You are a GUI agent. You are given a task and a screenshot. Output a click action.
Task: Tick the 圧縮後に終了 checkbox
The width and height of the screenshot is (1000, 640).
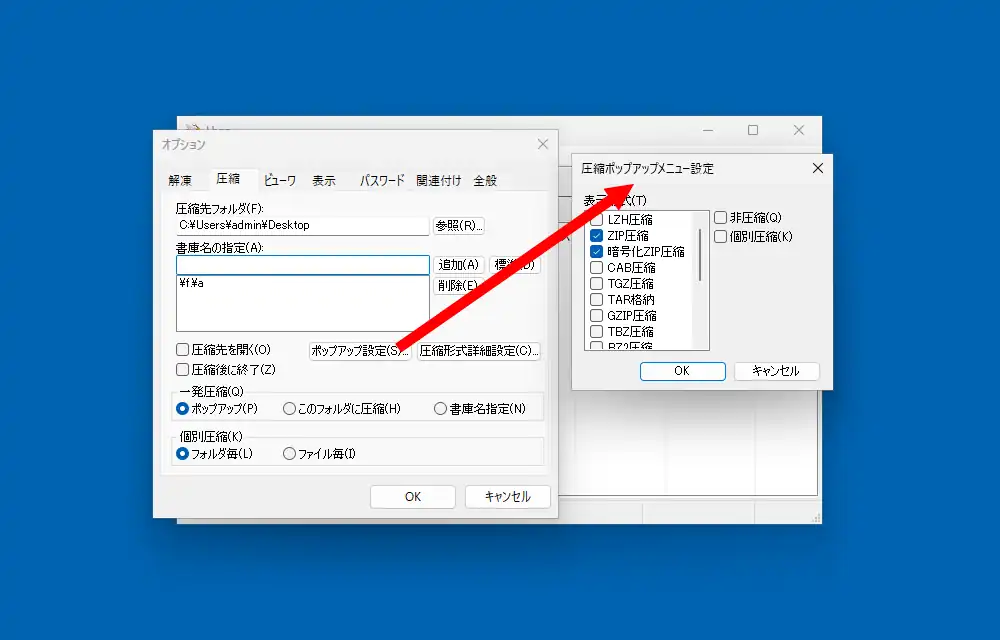(183, 369)
